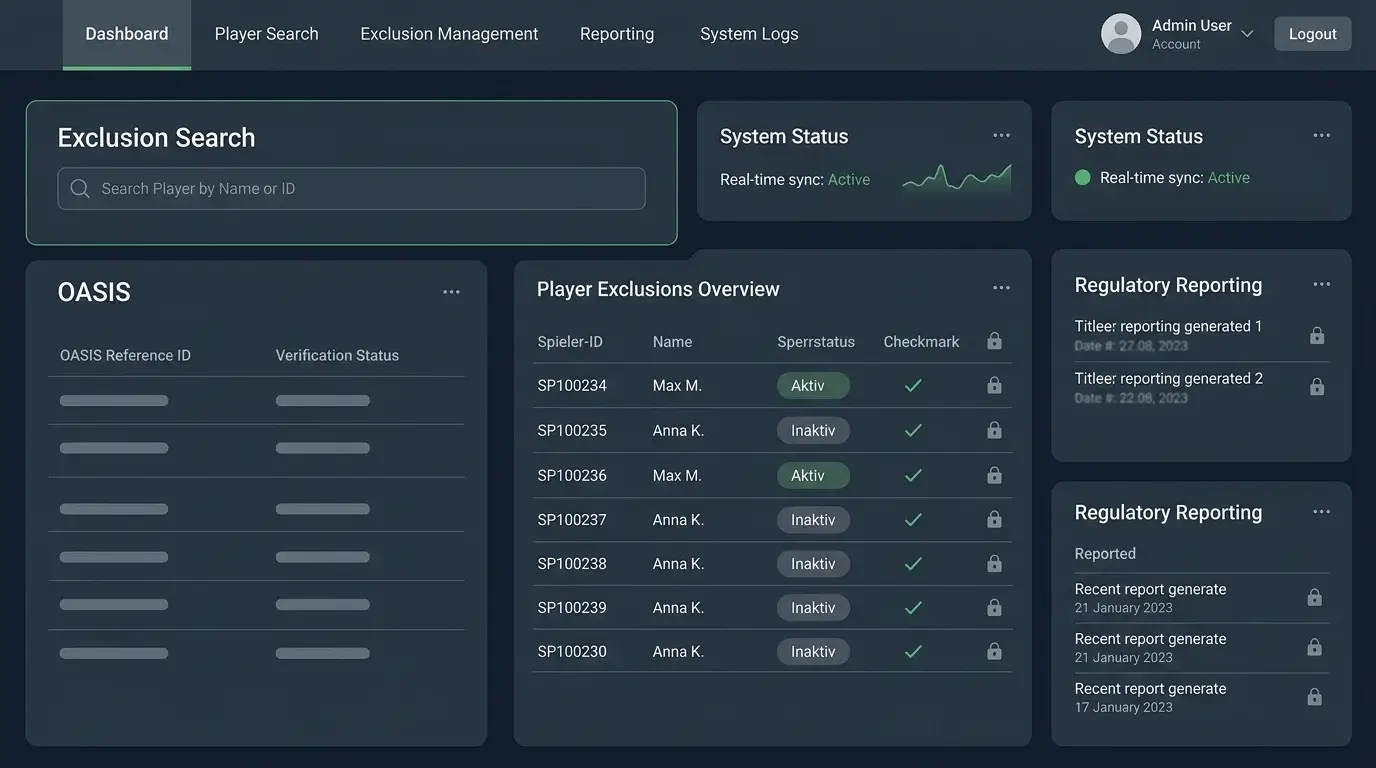Screen dimensions: 1376x768
Task: Click the sync activity sparkline chart
Action: coord(957,178)
